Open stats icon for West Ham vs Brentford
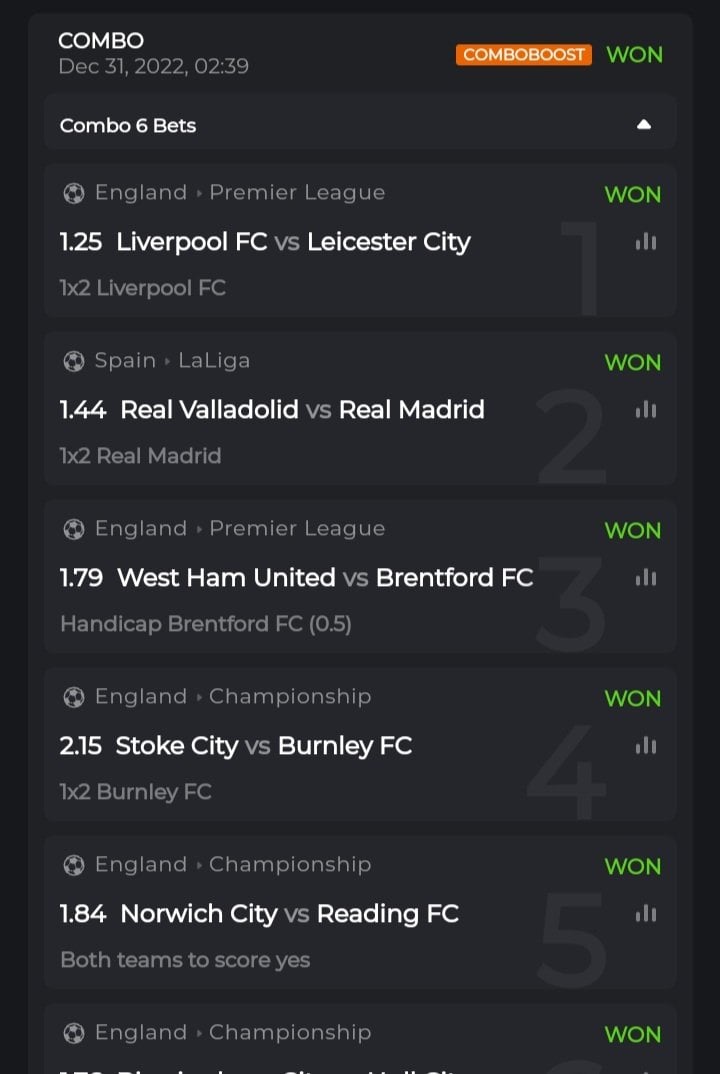 click(x=646, y=578)
